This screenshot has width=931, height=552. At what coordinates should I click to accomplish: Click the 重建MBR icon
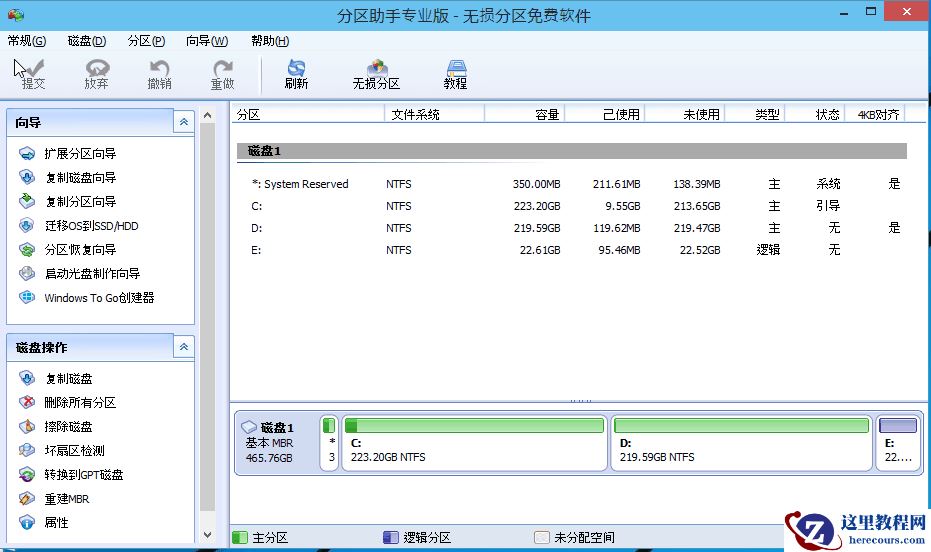point(27,499)
